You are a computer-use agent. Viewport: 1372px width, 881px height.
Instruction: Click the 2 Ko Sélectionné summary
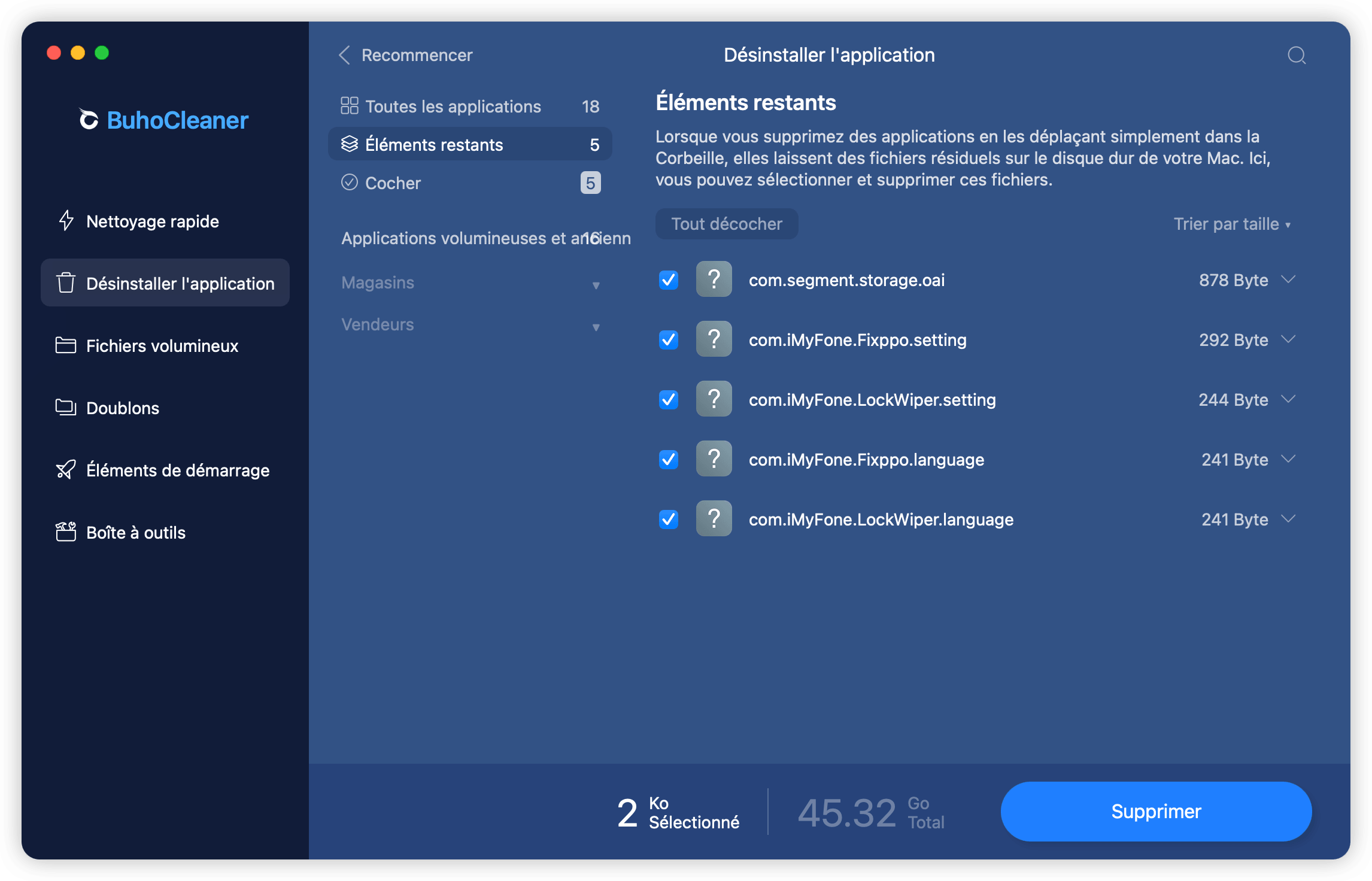pyautogui.click(x=678, y=812)
